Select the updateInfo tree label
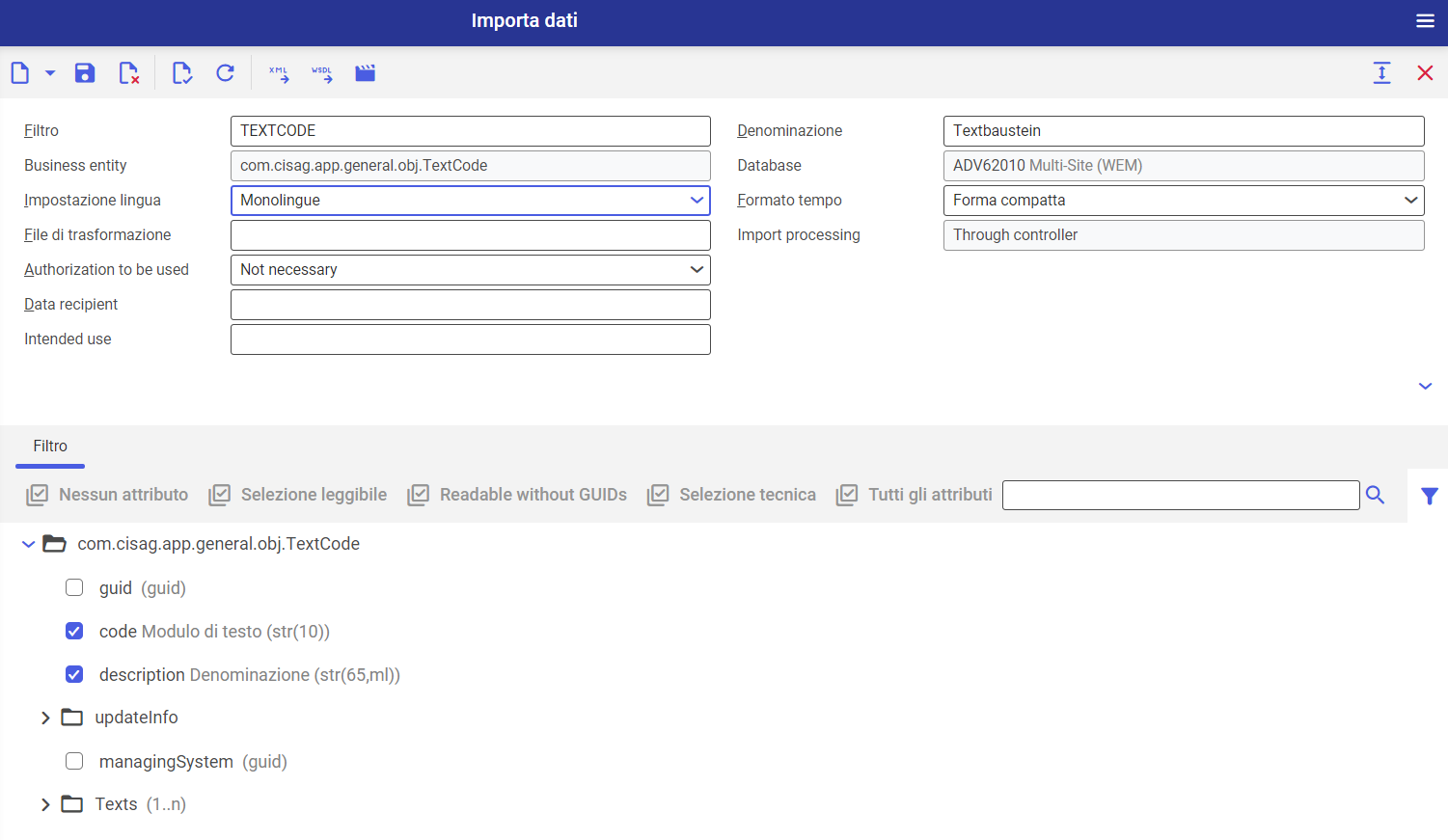Image resolution: width=1448 pixels, height=840 pixels. coord(136,718)
